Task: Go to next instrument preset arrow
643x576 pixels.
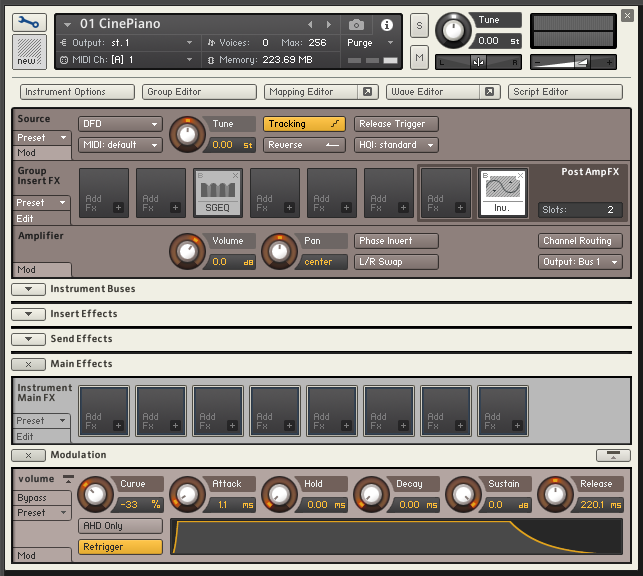Action: point(328,25)
